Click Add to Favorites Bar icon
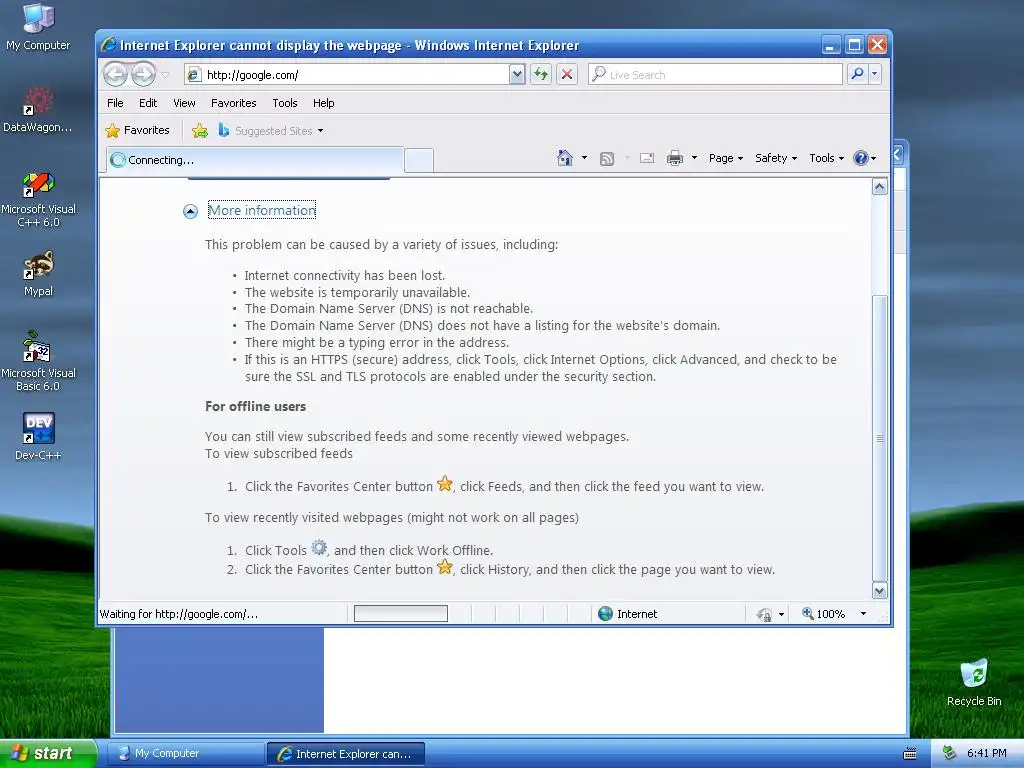 point(200,131)
